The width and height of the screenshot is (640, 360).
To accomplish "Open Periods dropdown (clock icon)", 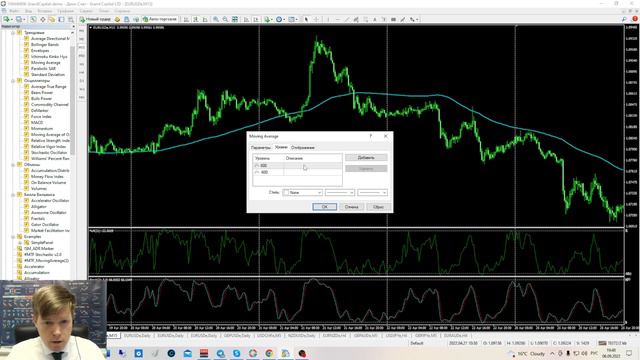I will pos(280,19).
